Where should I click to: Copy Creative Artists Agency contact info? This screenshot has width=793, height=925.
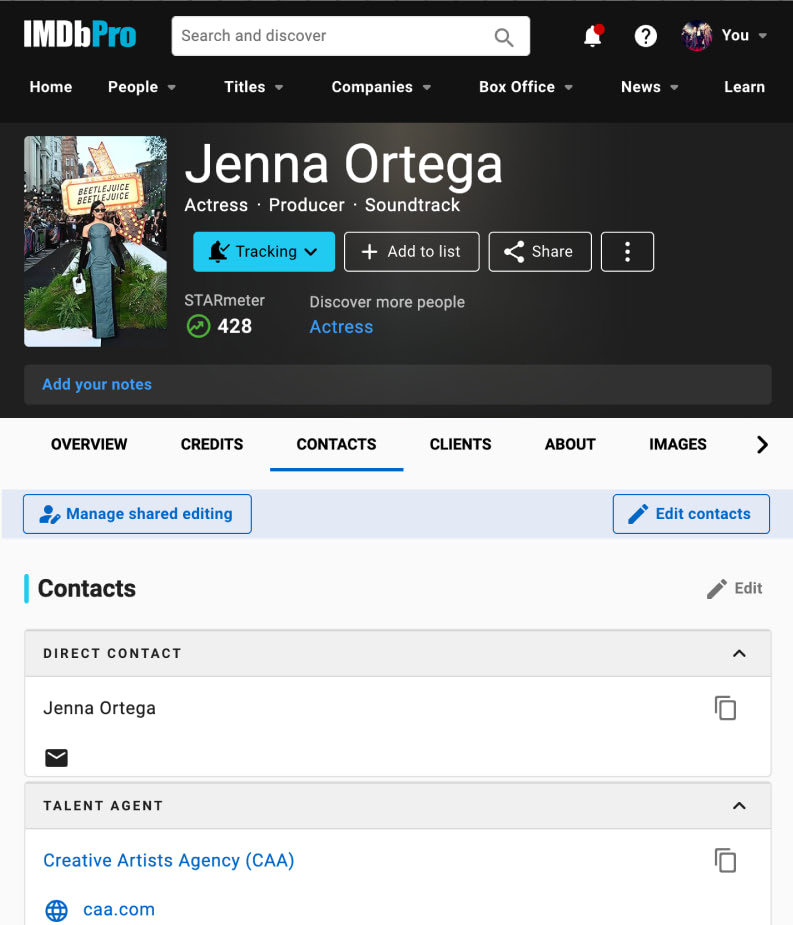pos(725,860)
